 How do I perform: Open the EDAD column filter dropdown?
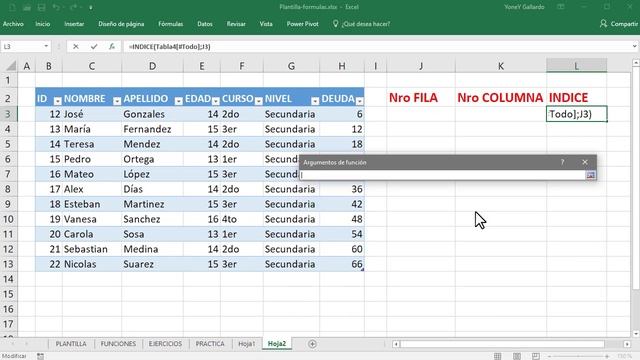(216, 101)
